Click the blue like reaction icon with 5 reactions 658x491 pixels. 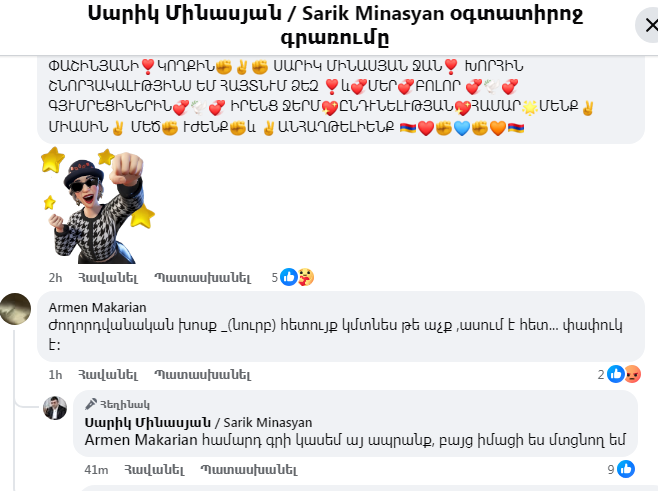pos(289,277)
